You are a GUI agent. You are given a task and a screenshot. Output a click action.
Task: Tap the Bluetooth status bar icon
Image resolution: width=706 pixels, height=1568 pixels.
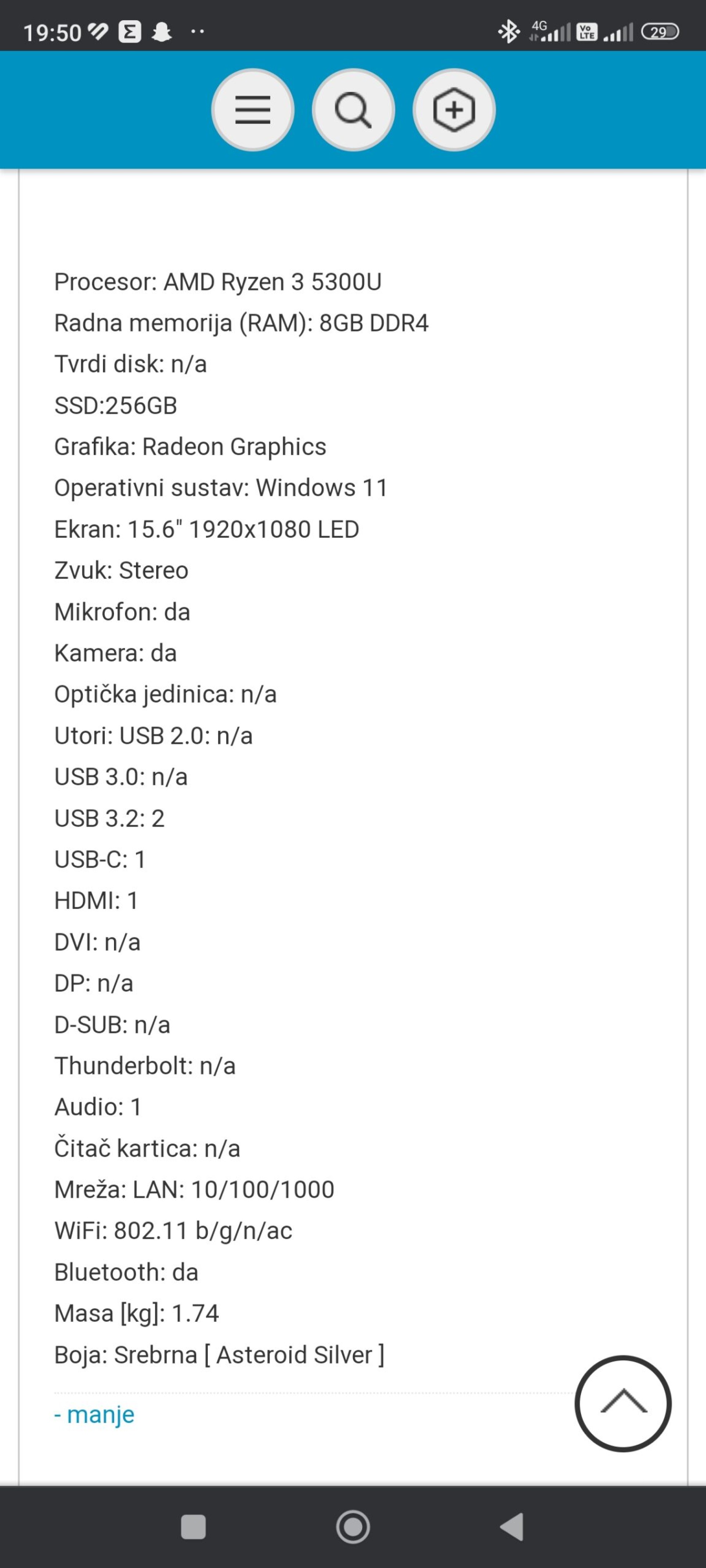[509, 32]
